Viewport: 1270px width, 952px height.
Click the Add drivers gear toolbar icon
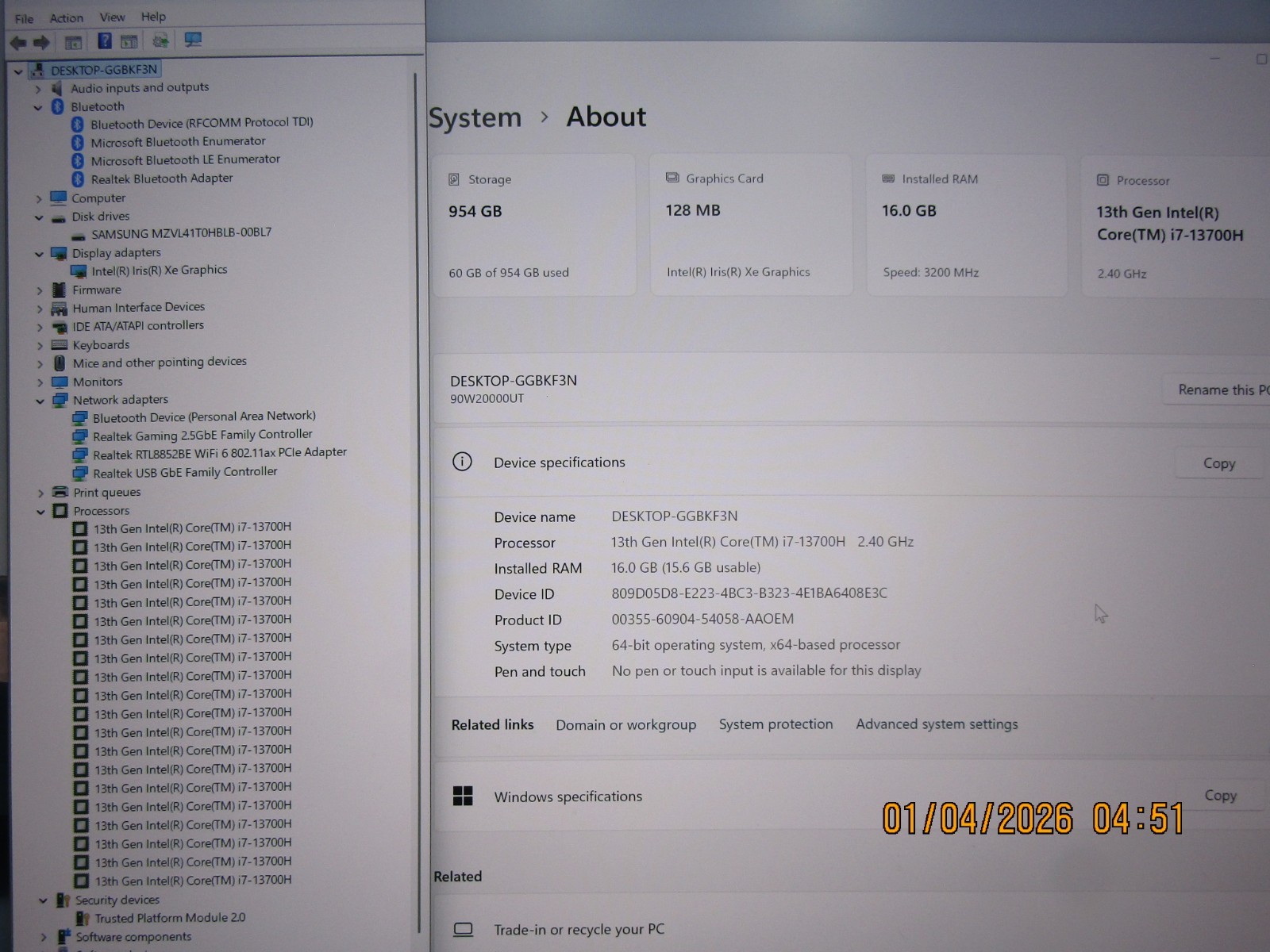pyautogui.click(x=160, y=40)
